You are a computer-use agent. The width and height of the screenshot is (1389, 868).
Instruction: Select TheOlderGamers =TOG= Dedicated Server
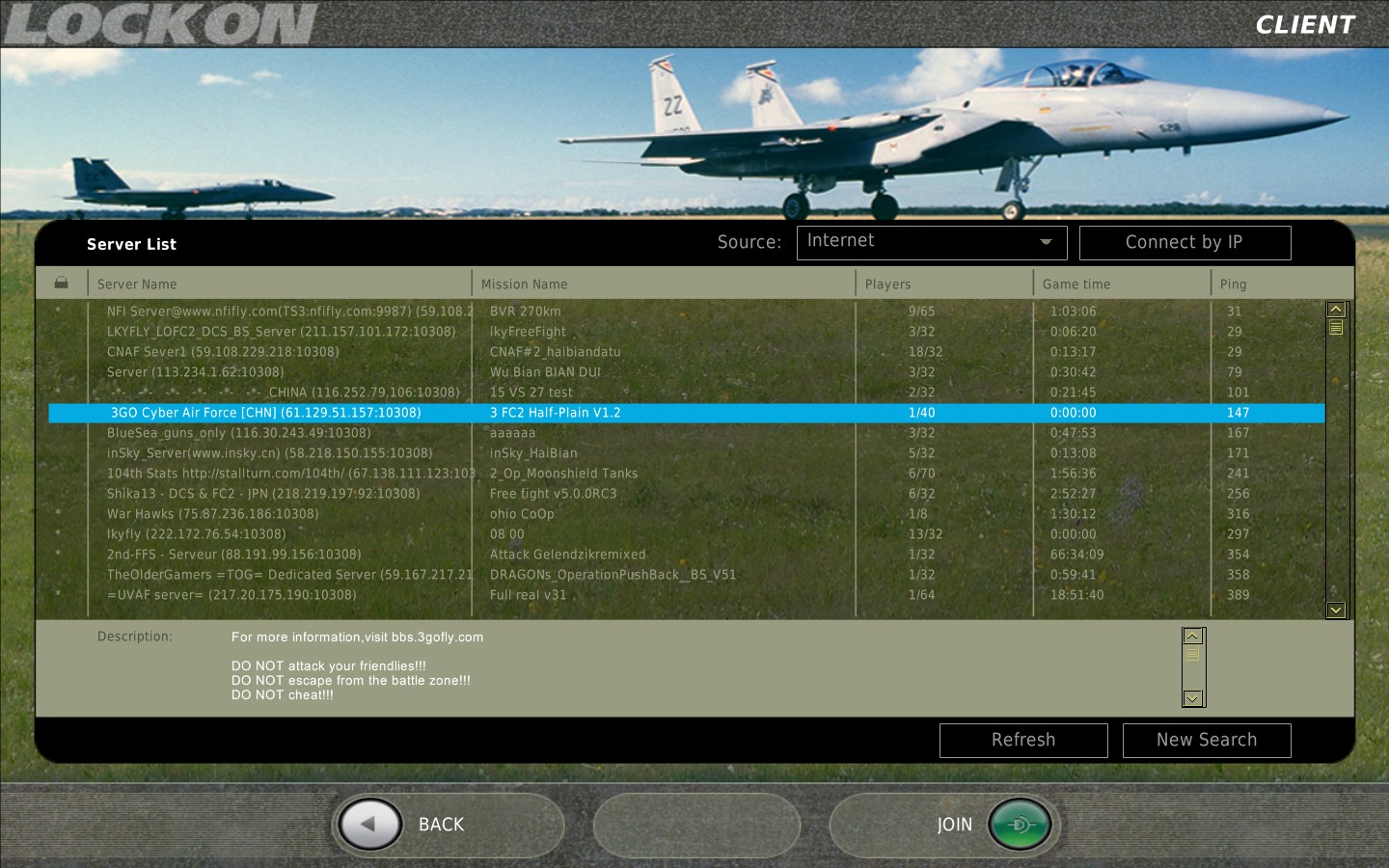click(x=686, y=575)
